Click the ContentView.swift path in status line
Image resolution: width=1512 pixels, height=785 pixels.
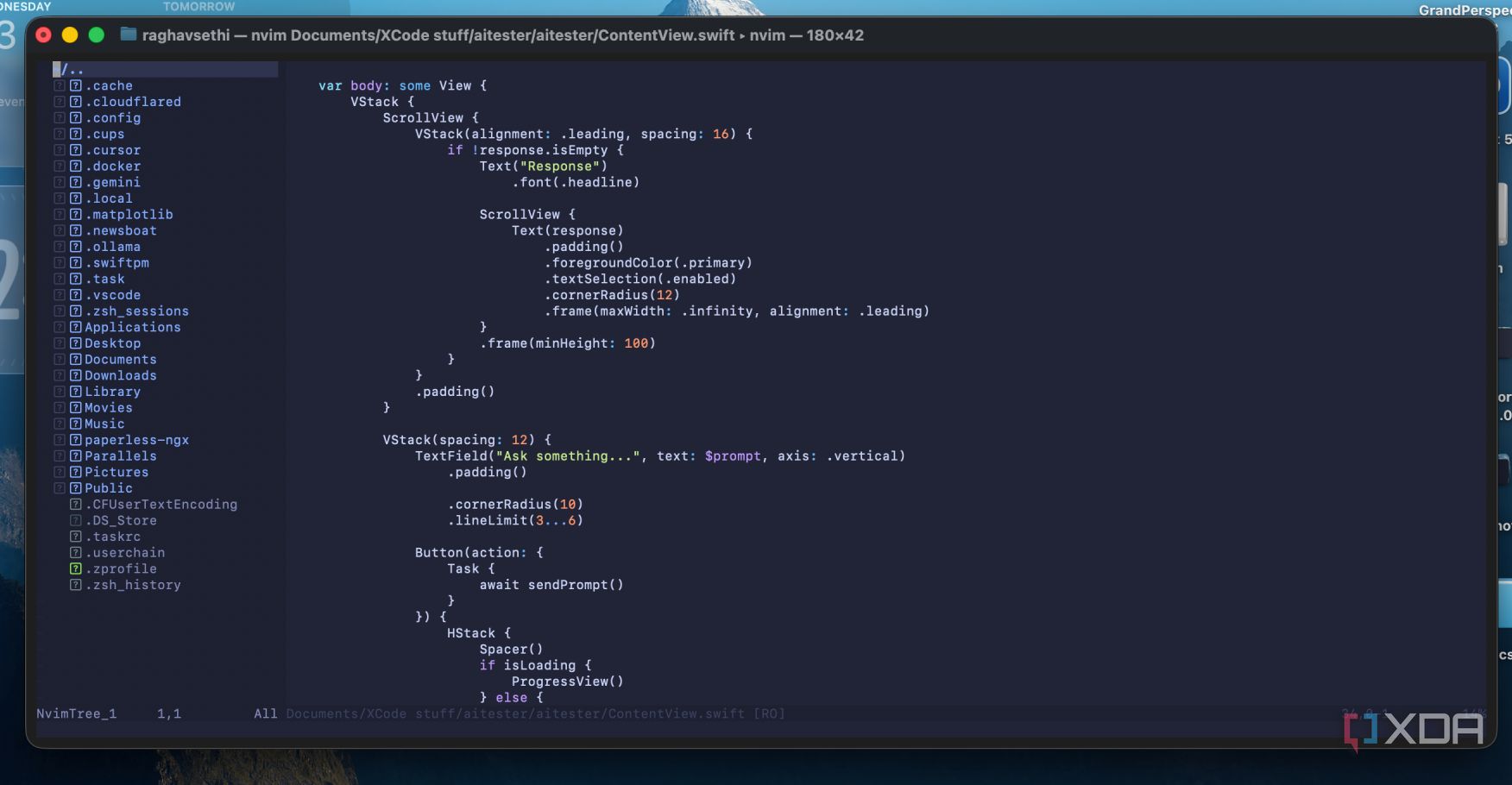535,713
